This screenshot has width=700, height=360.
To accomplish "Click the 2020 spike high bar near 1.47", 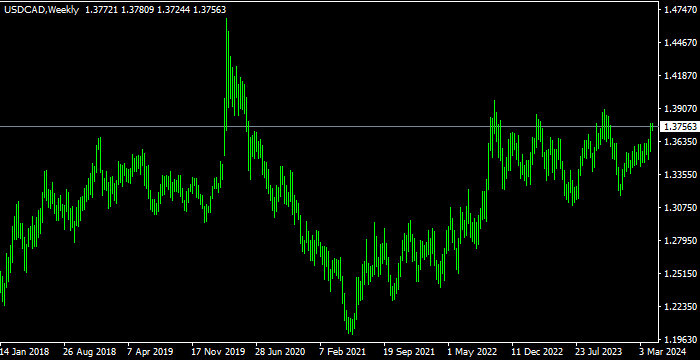I will [x=227, y=75].
